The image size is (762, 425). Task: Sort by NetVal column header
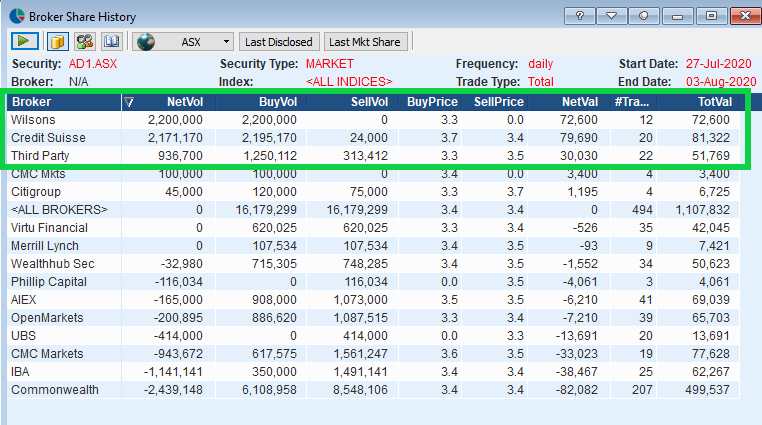569,102
